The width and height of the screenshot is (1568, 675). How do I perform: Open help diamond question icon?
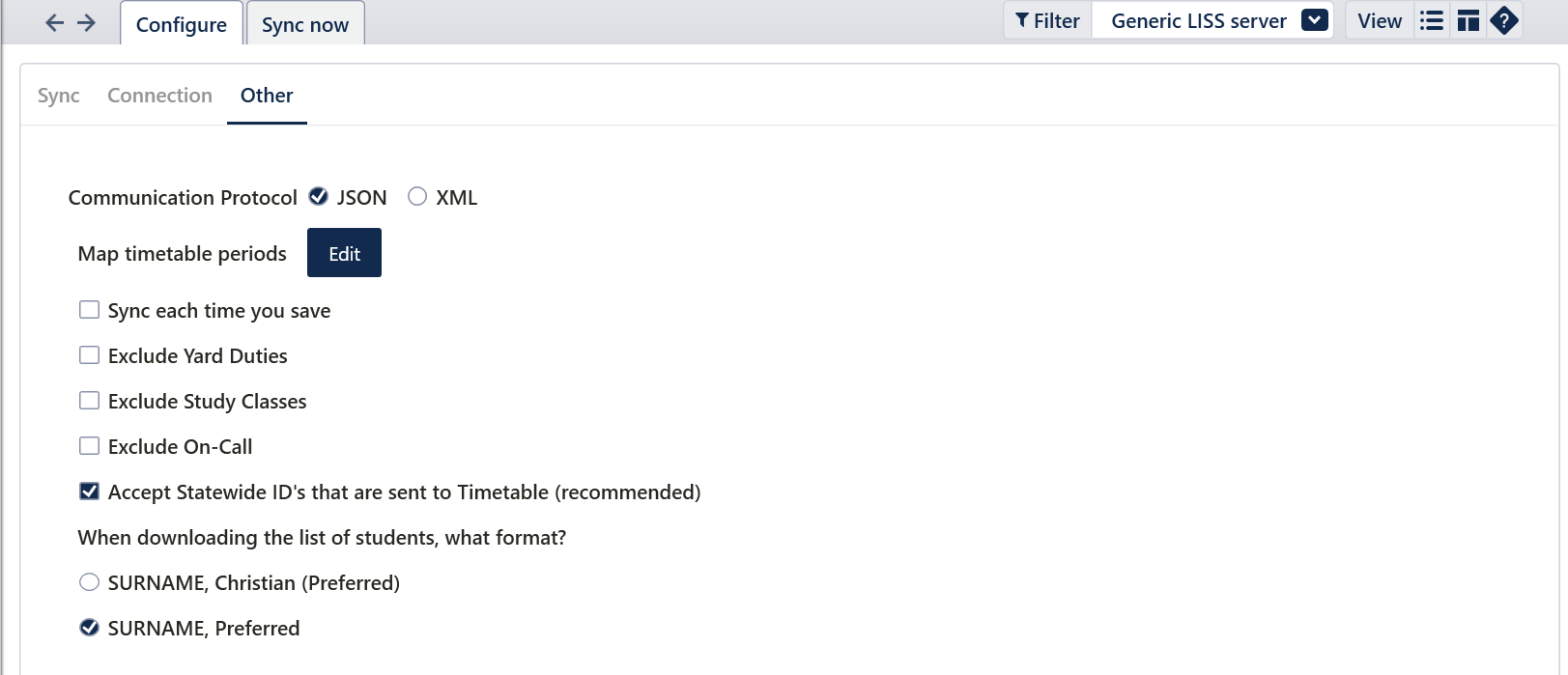pos(1504,20)
